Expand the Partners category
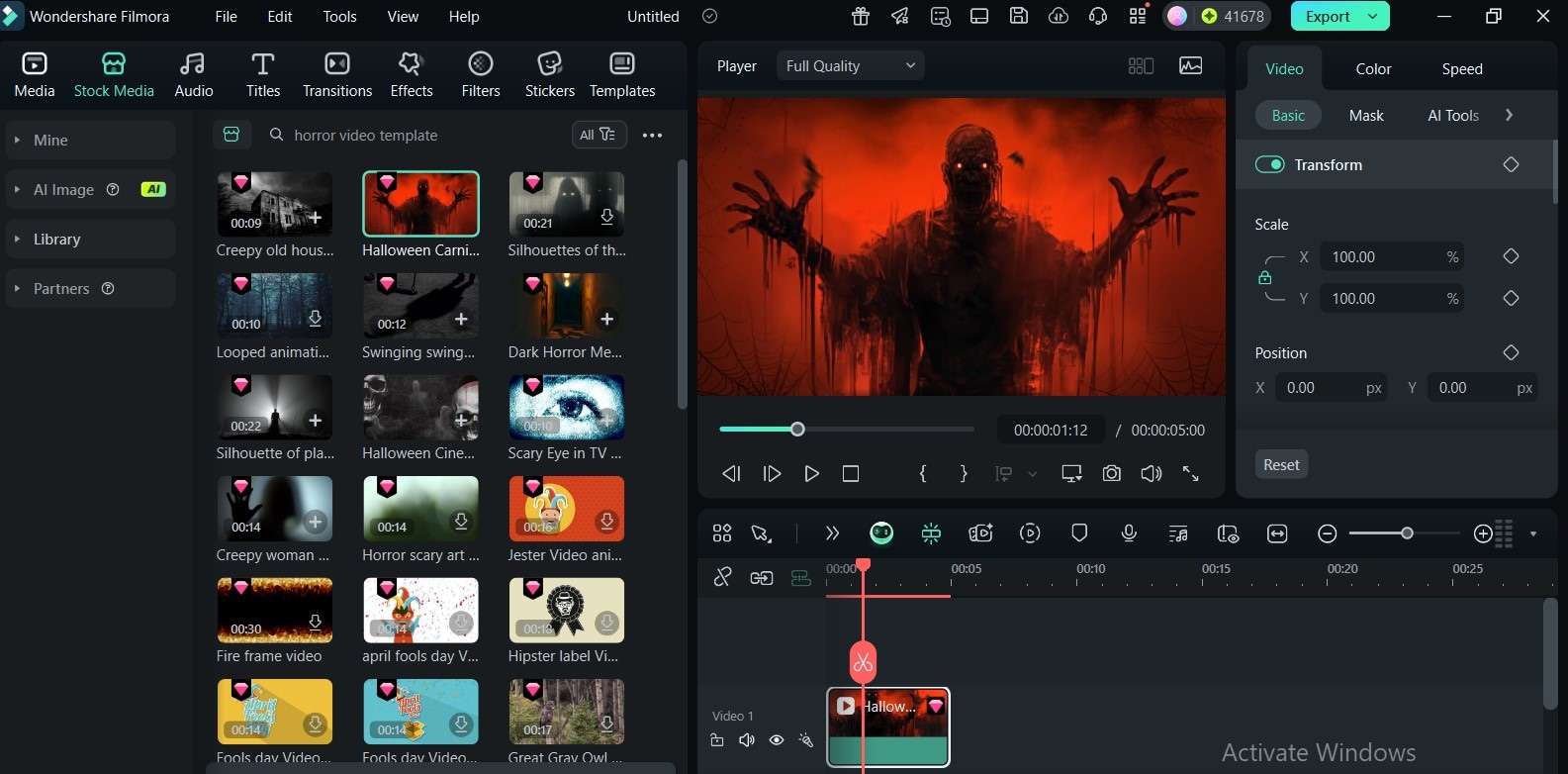Image resolution: width=1568 pixels, height=774 pixels. tap(90, 288)
